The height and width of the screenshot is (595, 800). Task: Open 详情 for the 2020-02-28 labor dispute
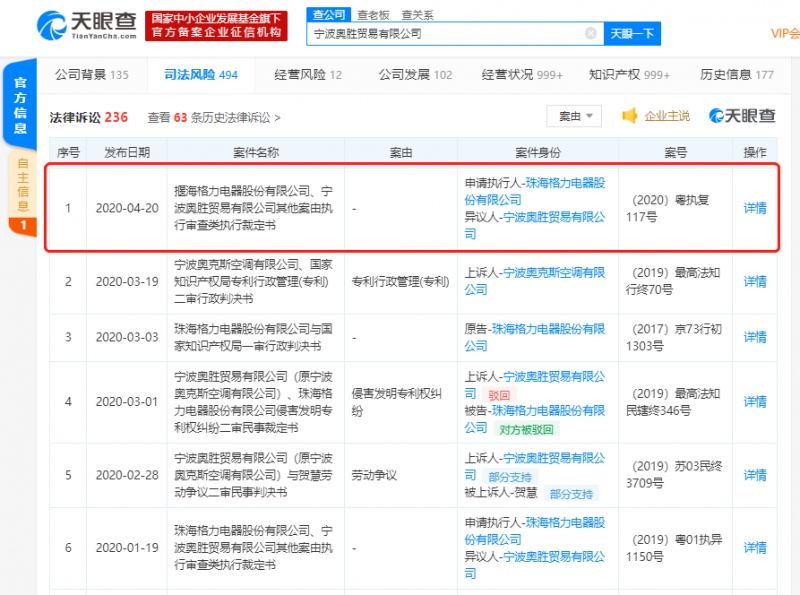point(755,475)
